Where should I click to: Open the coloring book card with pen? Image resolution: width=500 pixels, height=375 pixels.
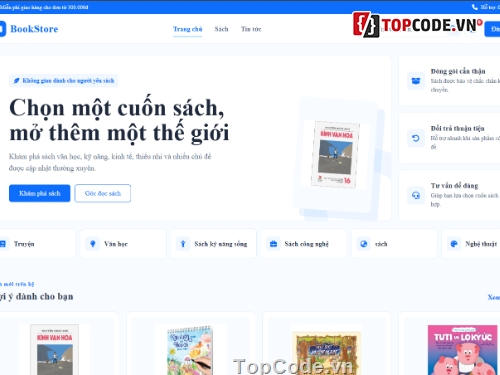[191, 344]
